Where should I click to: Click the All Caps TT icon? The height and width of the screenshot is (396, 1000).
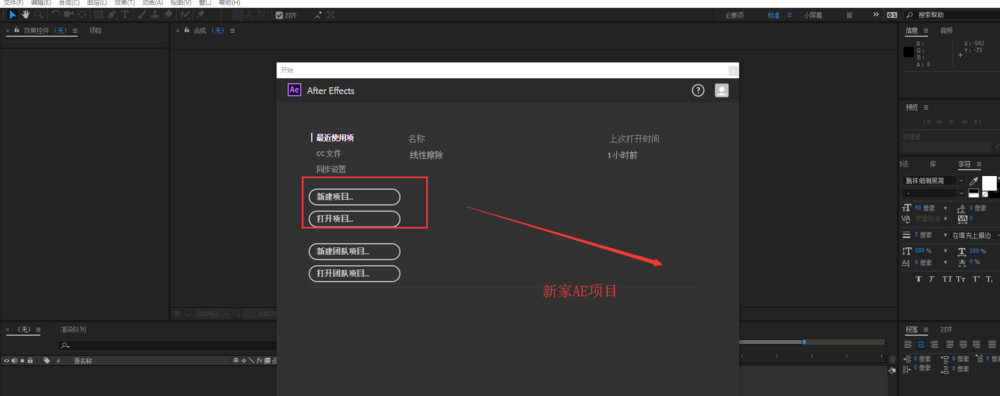[x=947, y=279]
